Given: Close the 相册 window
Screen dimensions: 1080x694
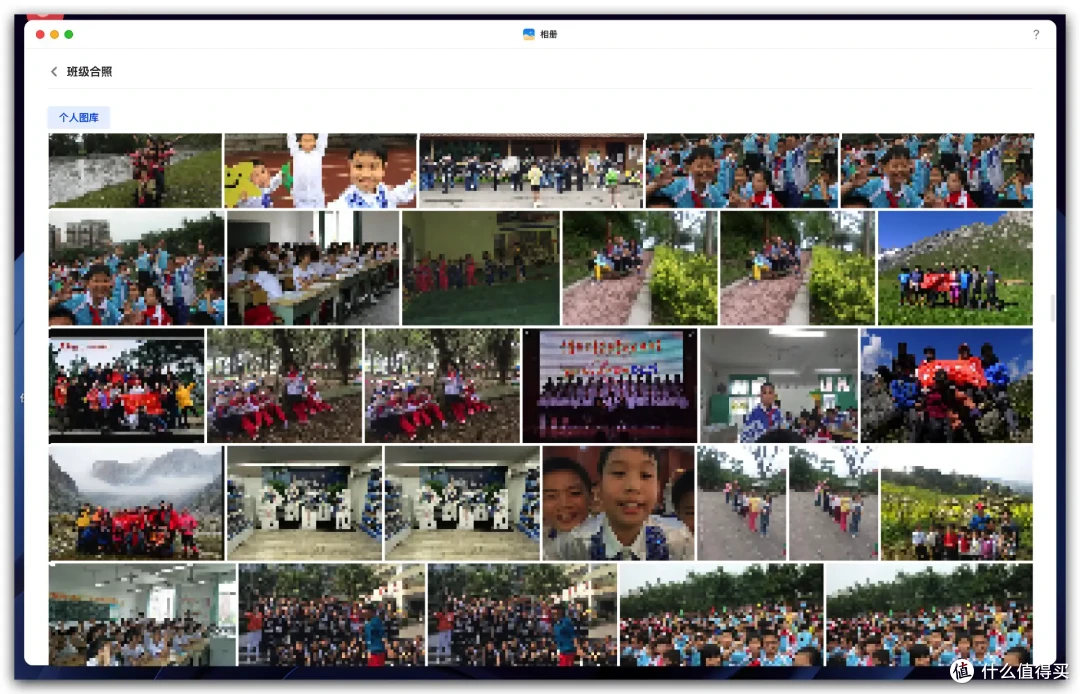Looking at the screenshot, I should pos(40,34).
